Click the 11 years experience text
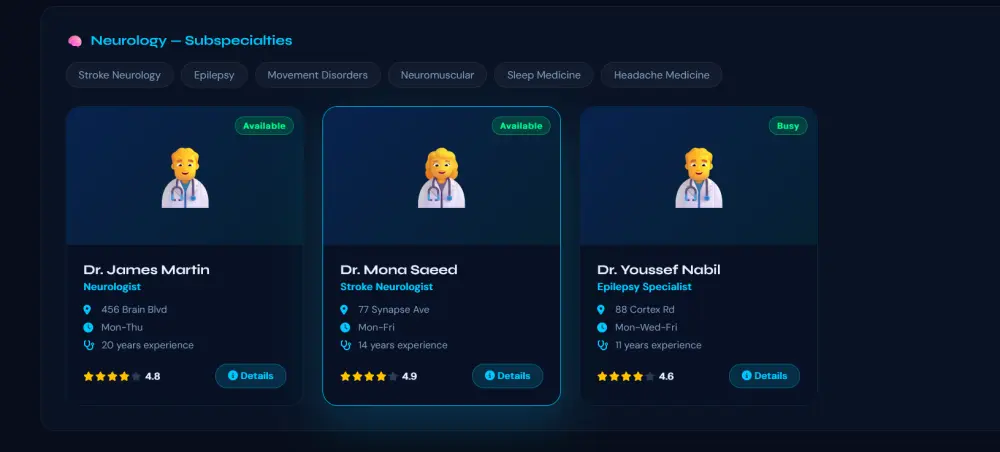Image resolution: width=1000 pixels, height=452 pixels. click(658, 346)
